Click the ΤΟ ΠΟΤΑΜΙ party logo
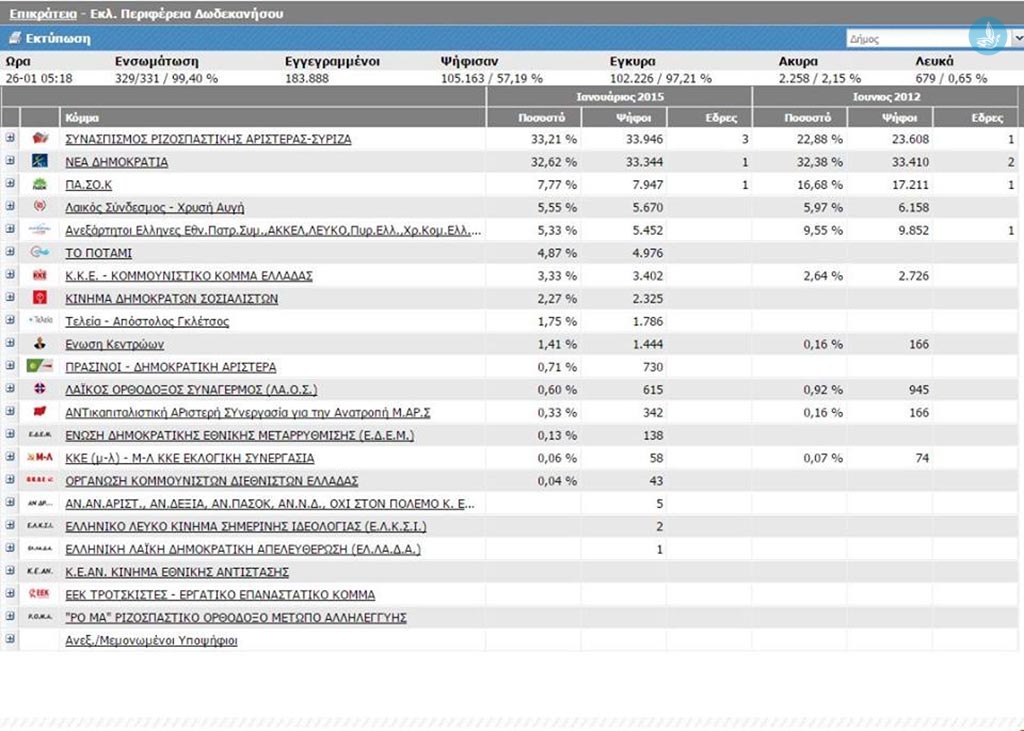Screen dimensions: 1024x731 40,253
